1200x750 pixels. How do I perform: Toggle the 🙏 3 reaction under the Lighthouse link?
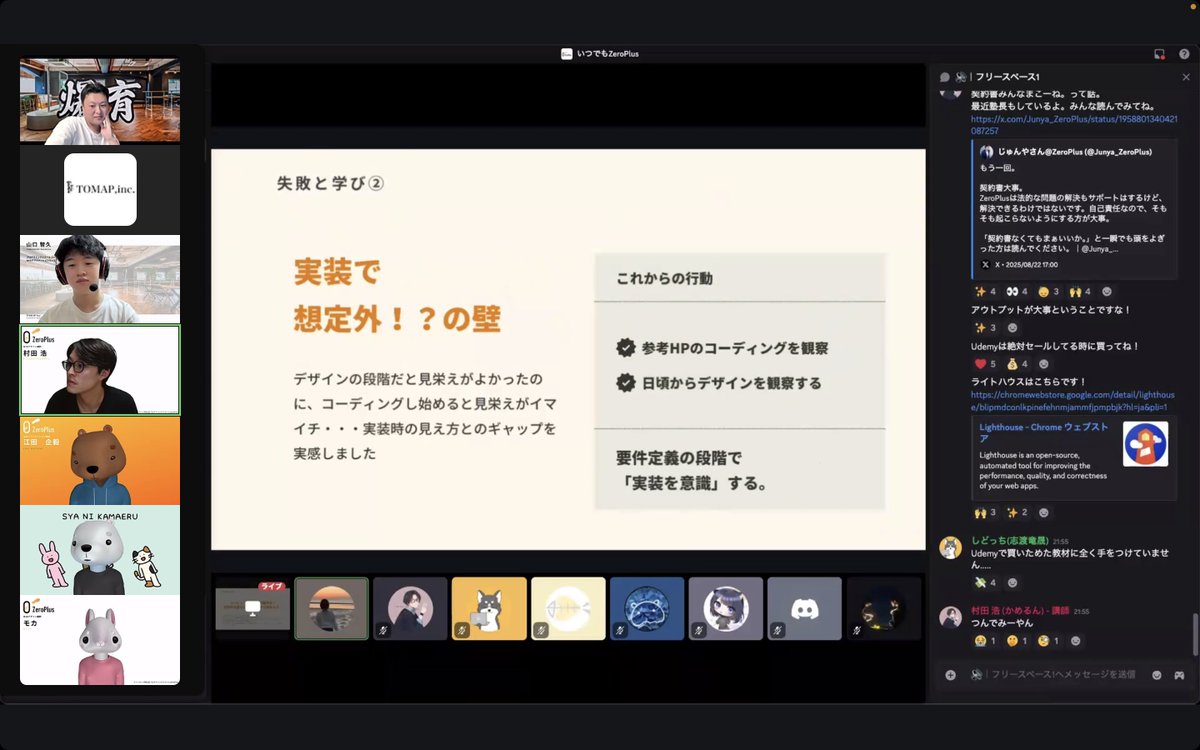[x=984, y=513]
